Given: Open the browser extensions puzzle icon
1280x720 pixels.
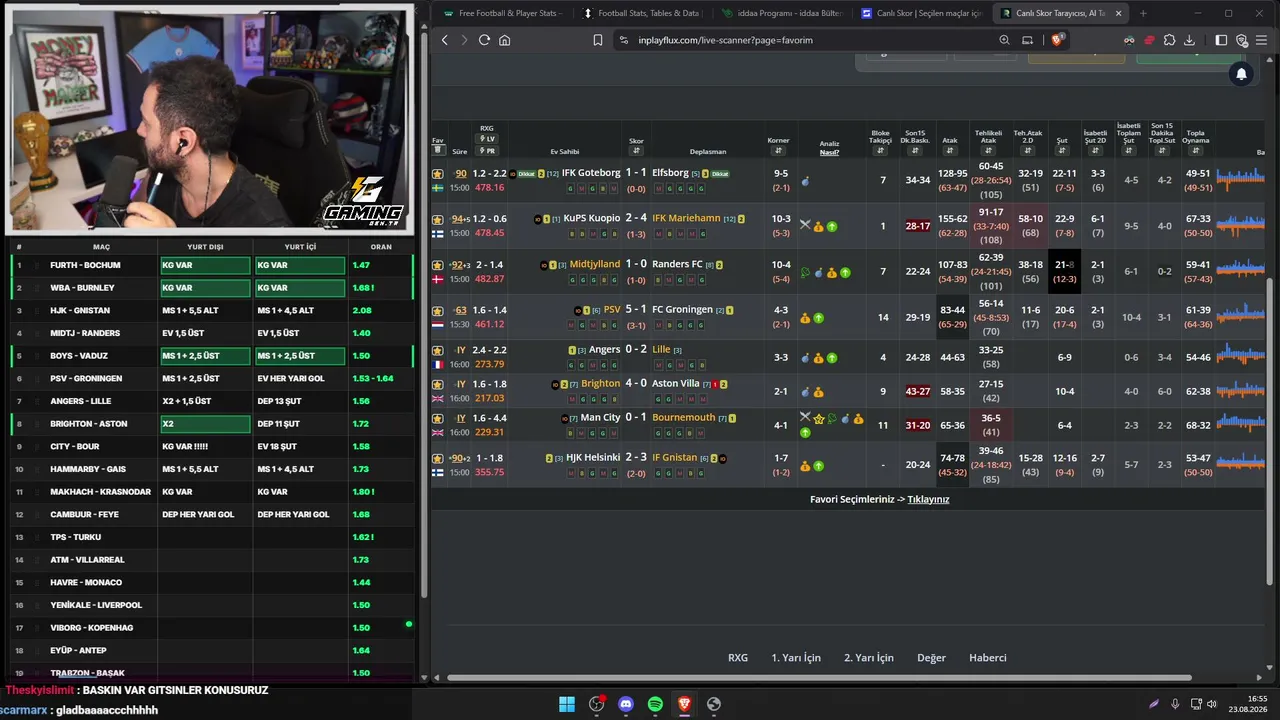Looking at the screenshot, I should pos(1169,40).
